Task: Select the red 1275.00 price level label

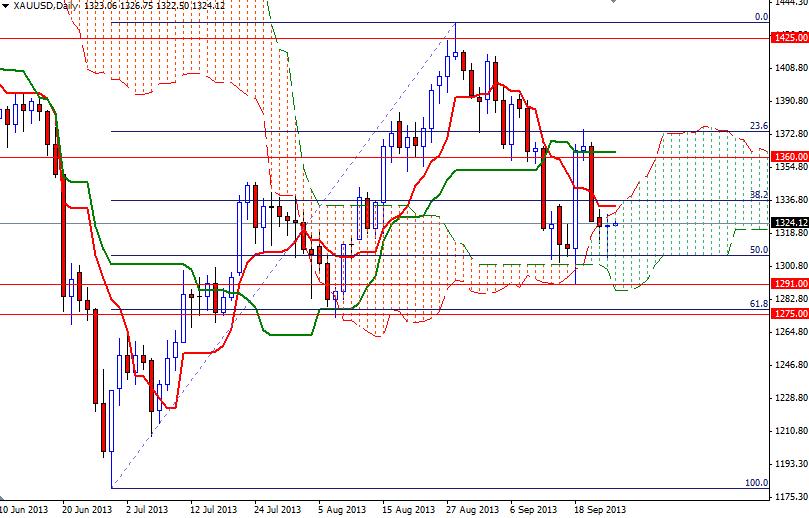Action: (789, 313)
